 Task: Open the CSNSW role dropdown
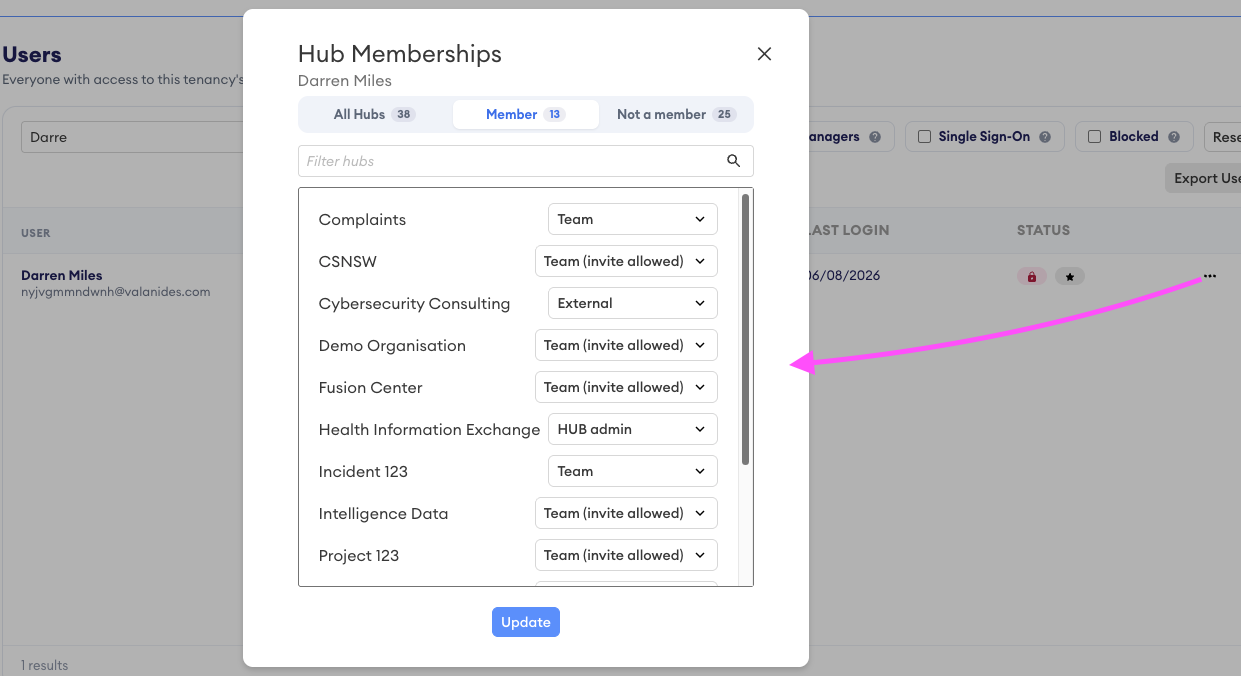[x=626, y=261]
